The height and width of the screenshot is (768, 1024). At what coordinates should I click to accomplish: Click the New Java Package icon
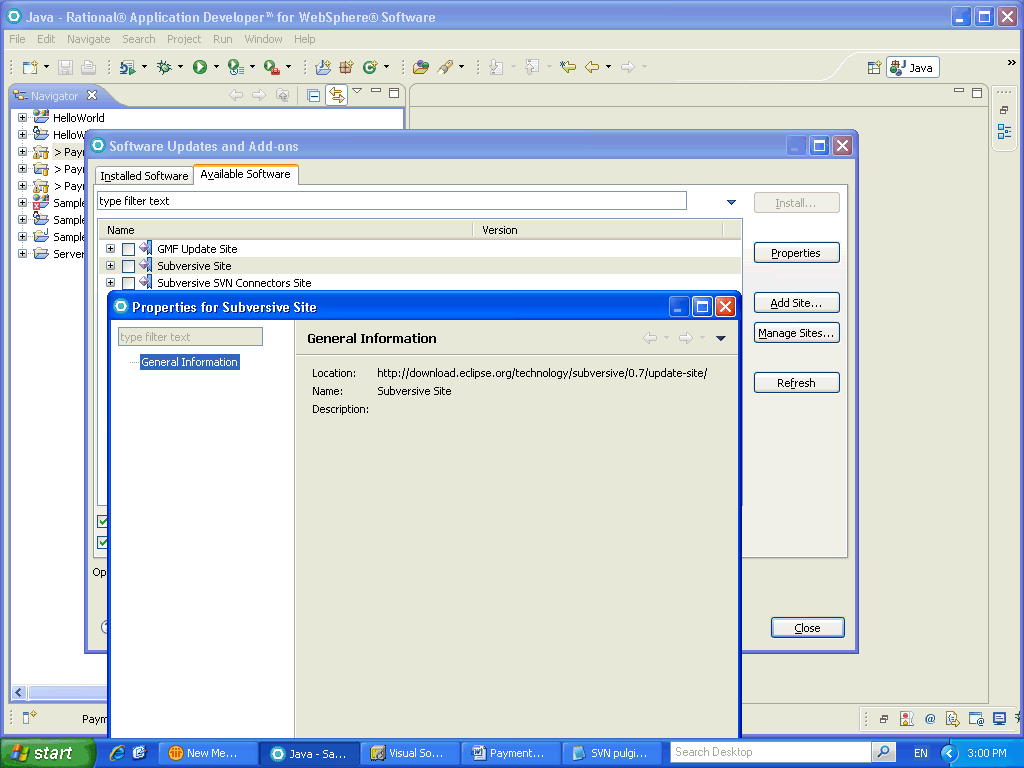[346, 67]
